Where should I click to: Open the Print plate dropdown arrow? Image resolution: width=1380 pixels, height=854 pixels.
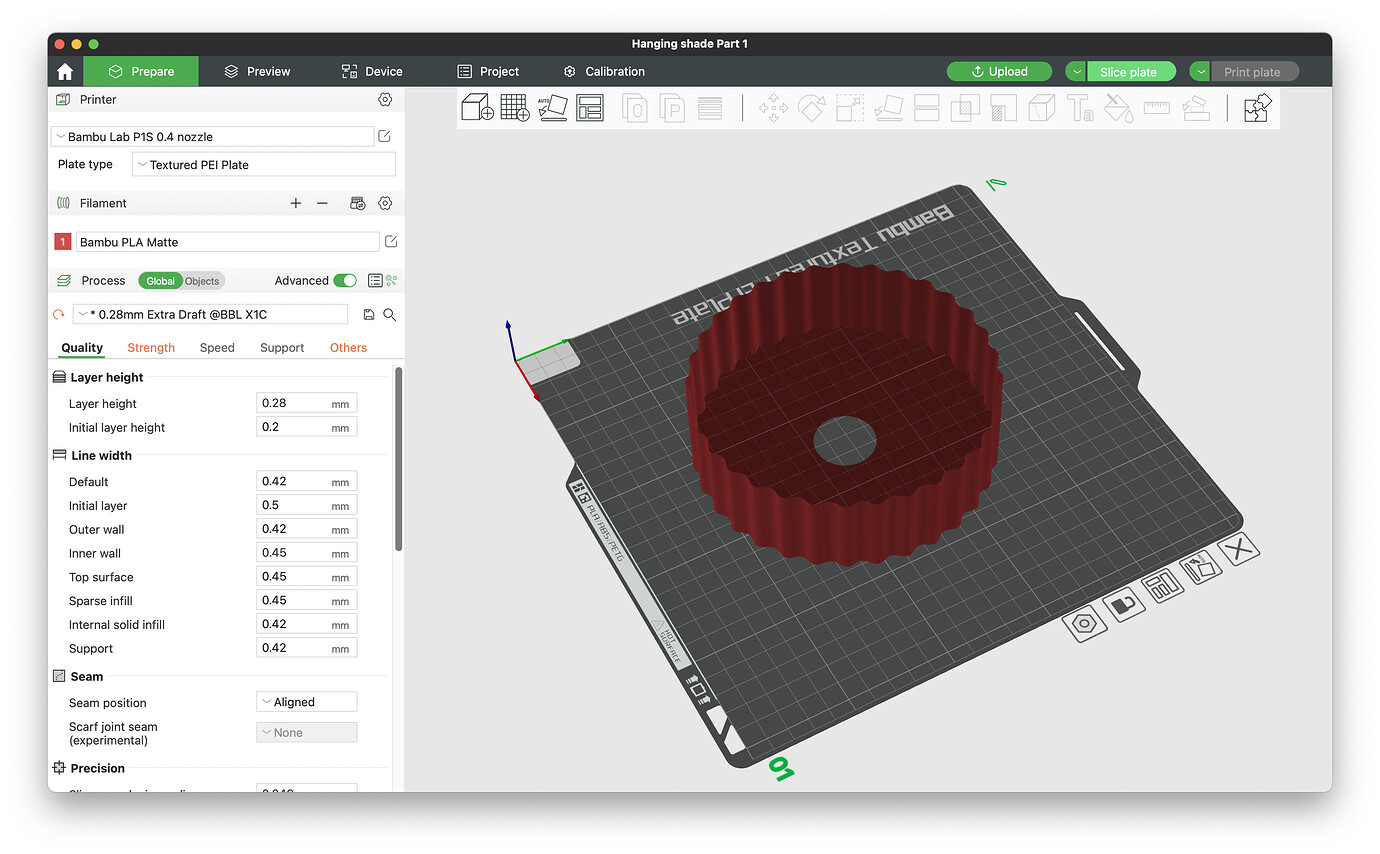[x=1200, y=72]
